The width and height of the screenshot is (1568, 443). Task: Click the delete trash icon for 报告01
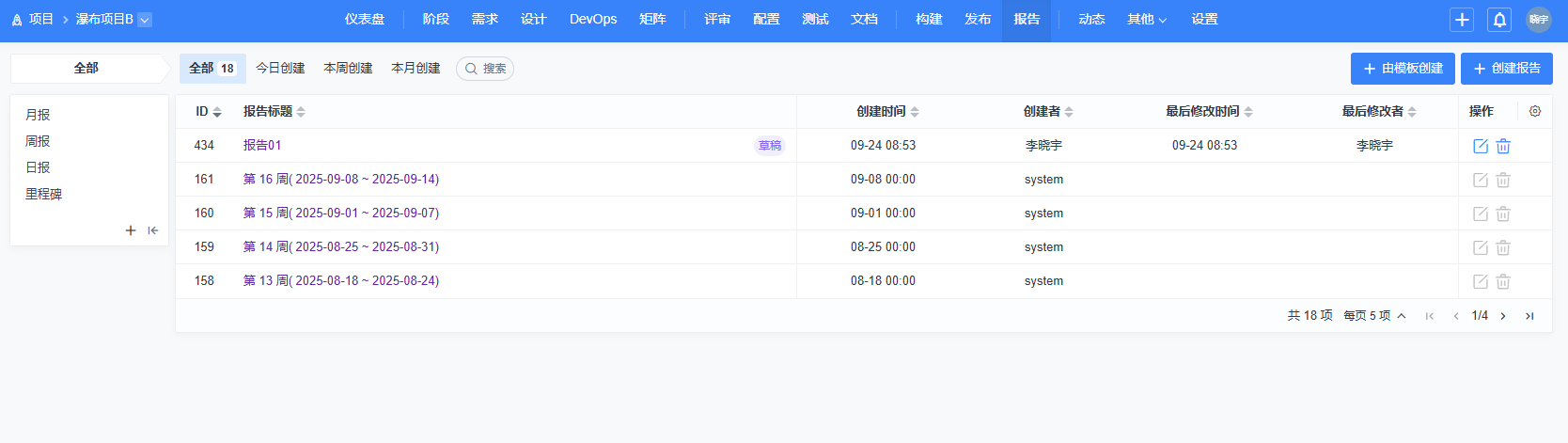1503,146
